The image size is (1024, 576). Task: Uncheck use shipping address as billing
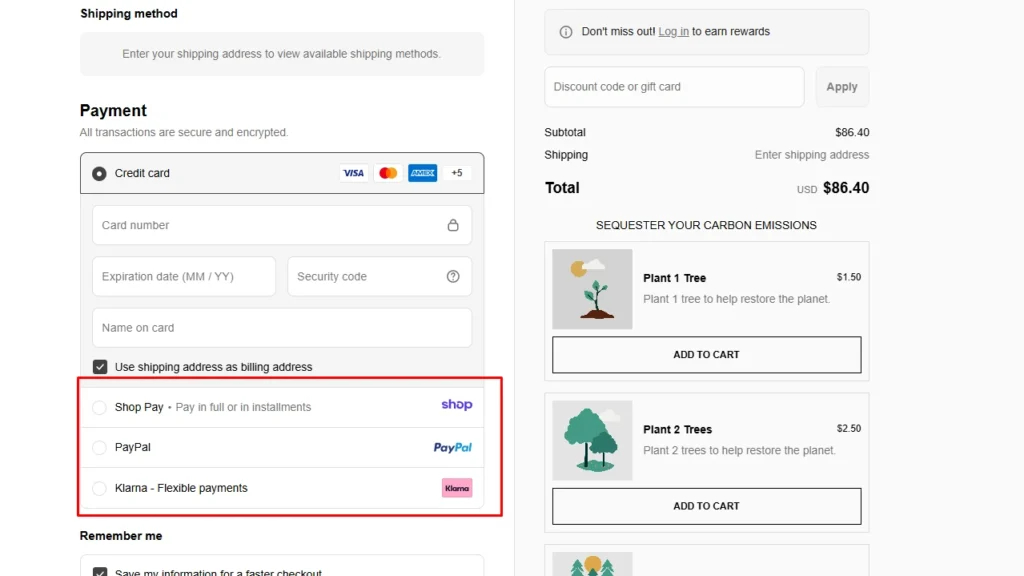coord(99,367)
